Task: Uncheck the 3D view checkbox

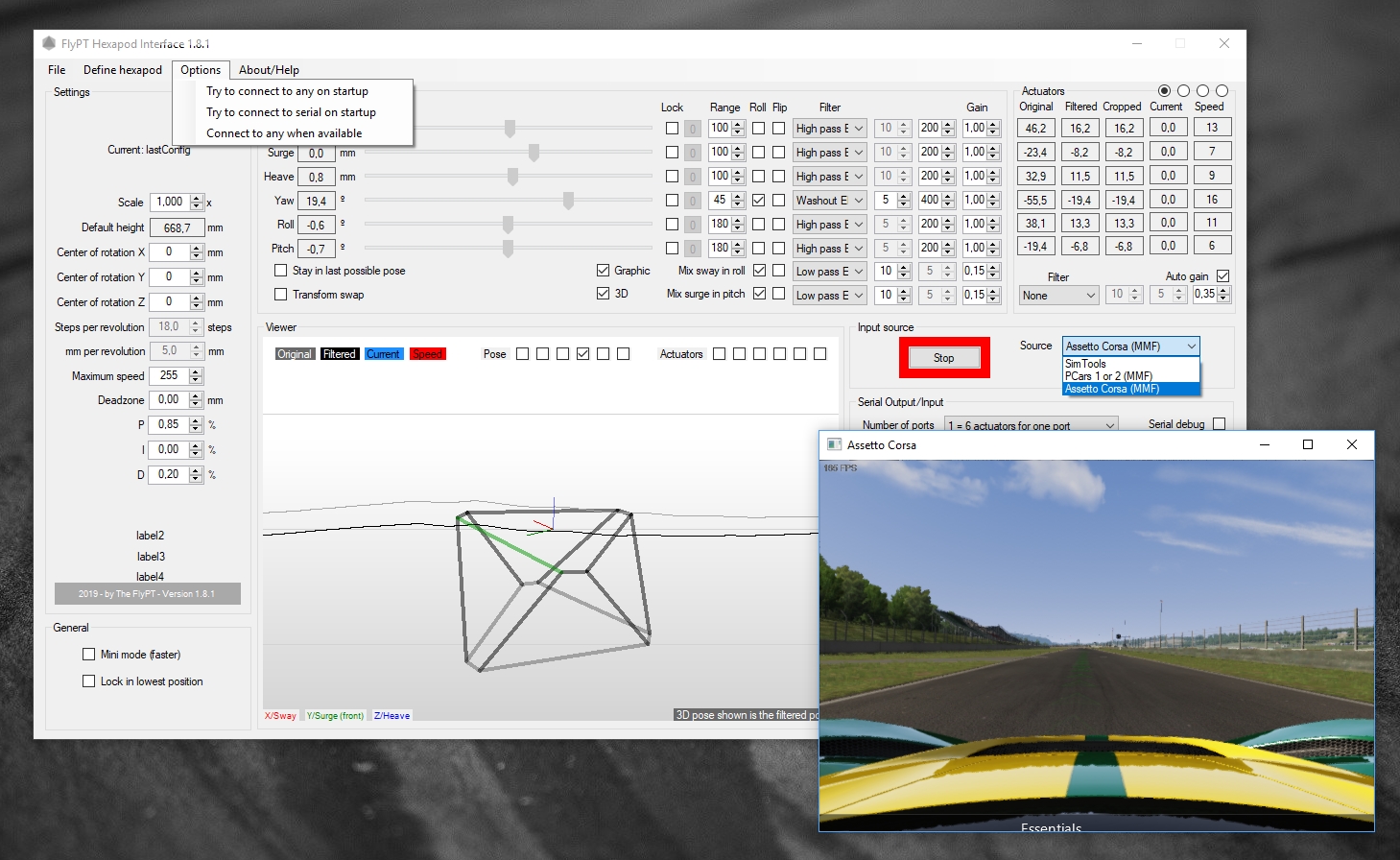Action: point(603,294)
